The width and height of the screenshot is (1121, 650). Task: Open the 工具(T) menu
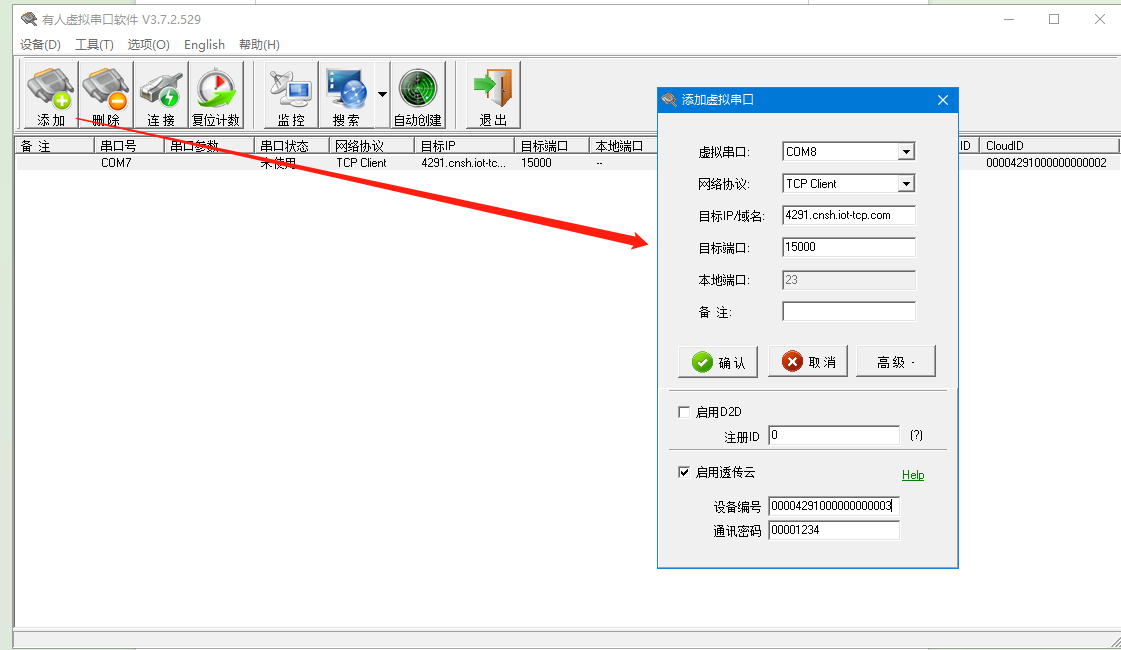(94, 45)
